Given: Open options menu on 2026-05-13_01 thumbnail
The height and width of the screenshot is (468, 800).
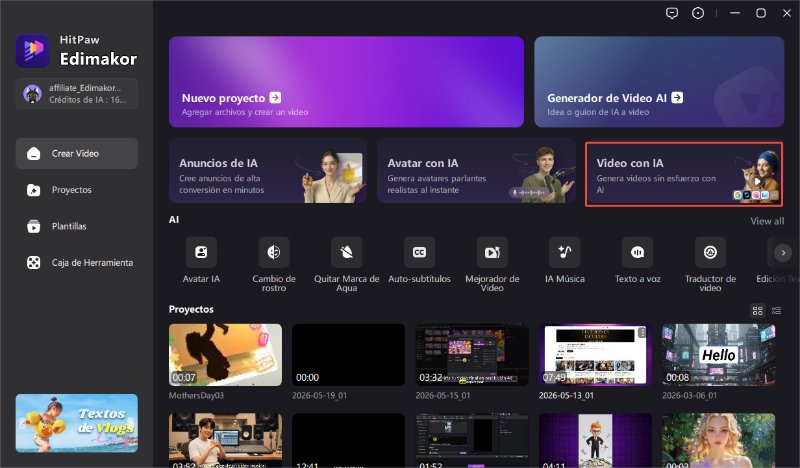Looking at the screenshot, I should (642, 333).
